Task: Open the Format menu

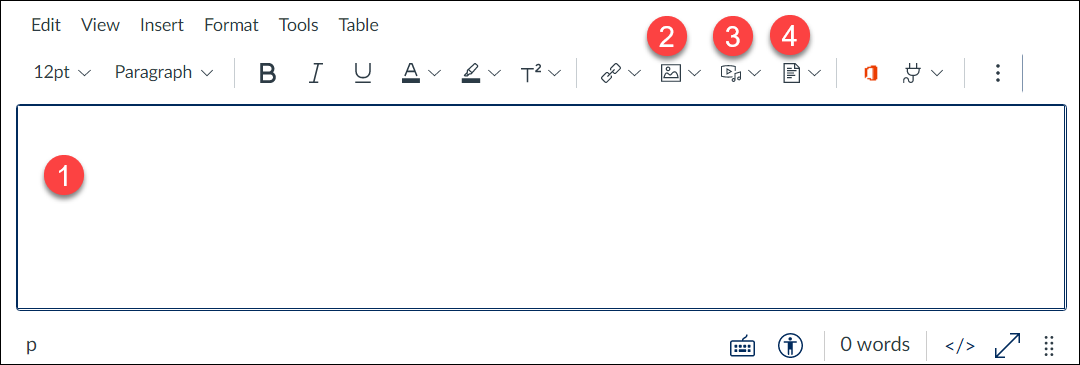Action: pyautogui.click(x=231, y=25)
